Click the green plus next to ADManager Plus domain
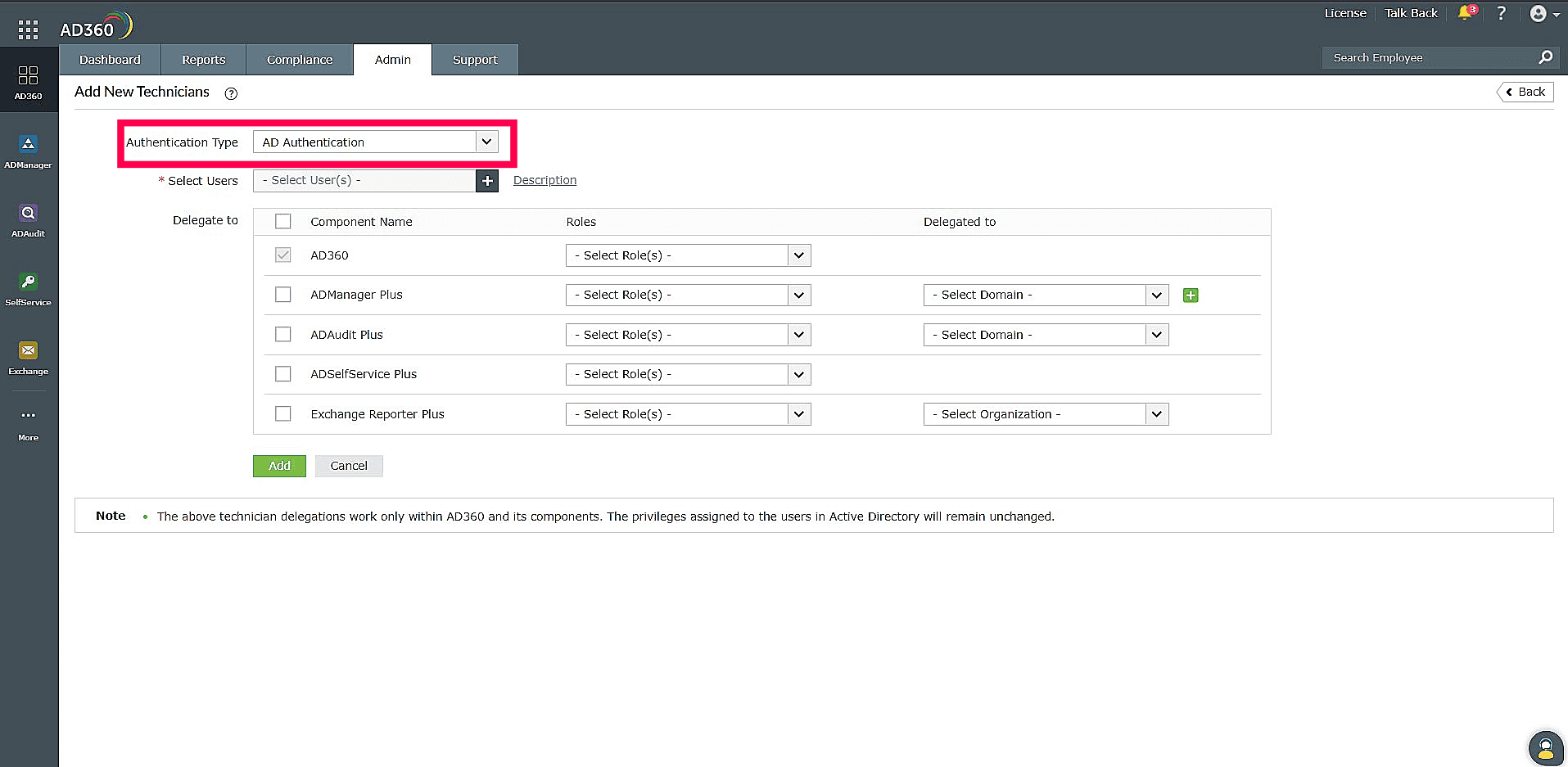This screenshot has height=767, width=1568. 1190,295
